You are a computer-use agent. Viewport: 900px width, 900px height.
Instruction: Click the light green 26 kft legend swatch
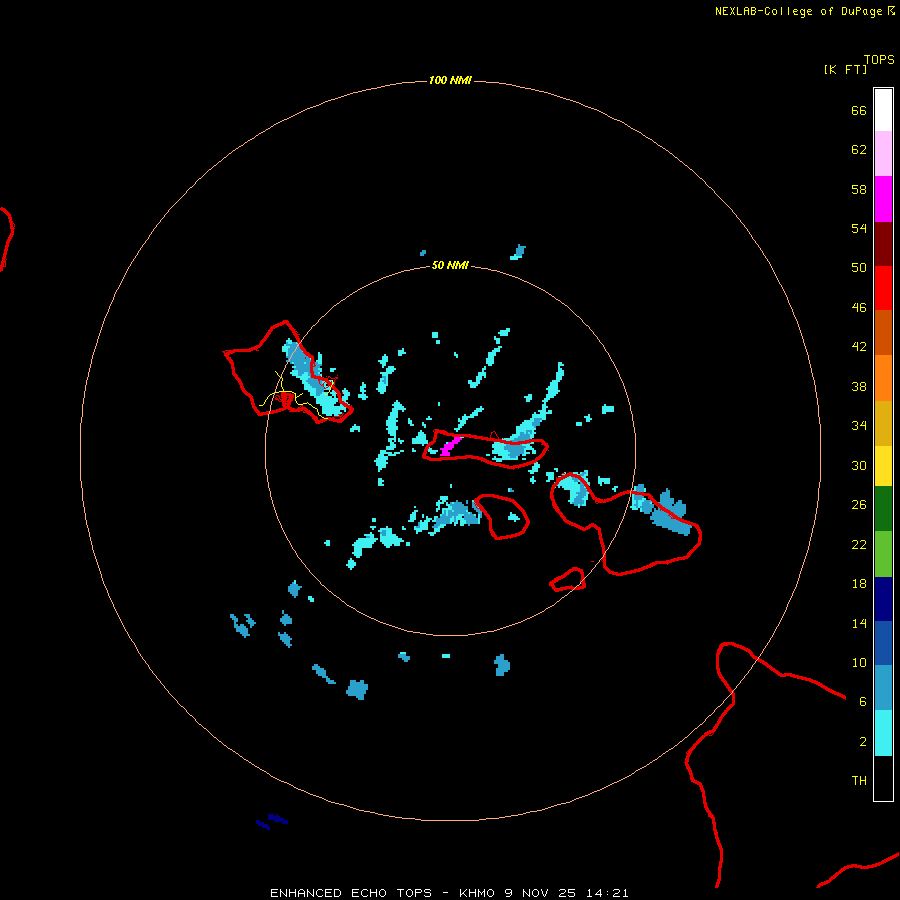click(x=883, y=554)
